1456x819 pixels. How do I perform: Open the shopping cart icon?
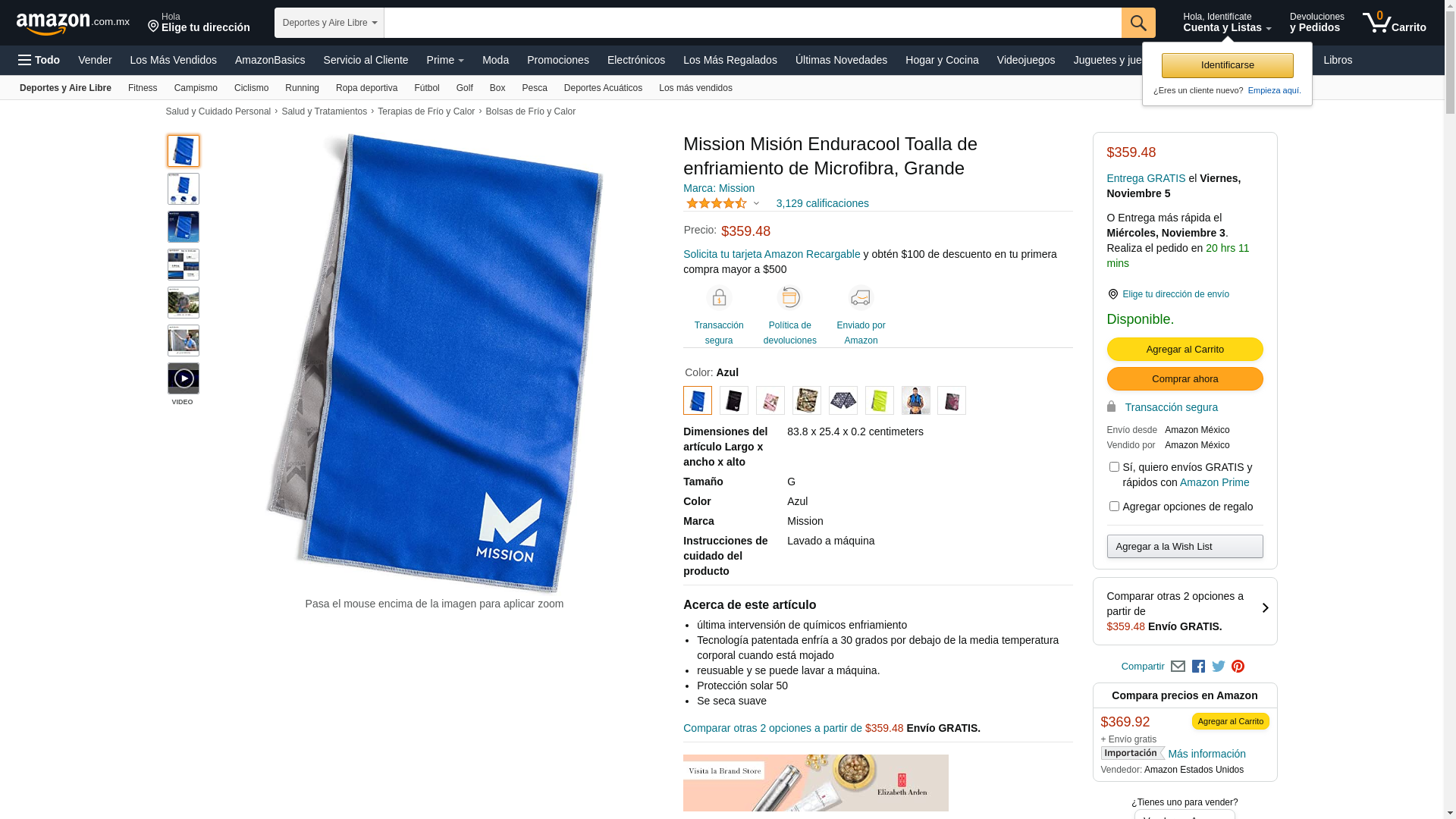pyautogui.click(x=1394, y=23)
